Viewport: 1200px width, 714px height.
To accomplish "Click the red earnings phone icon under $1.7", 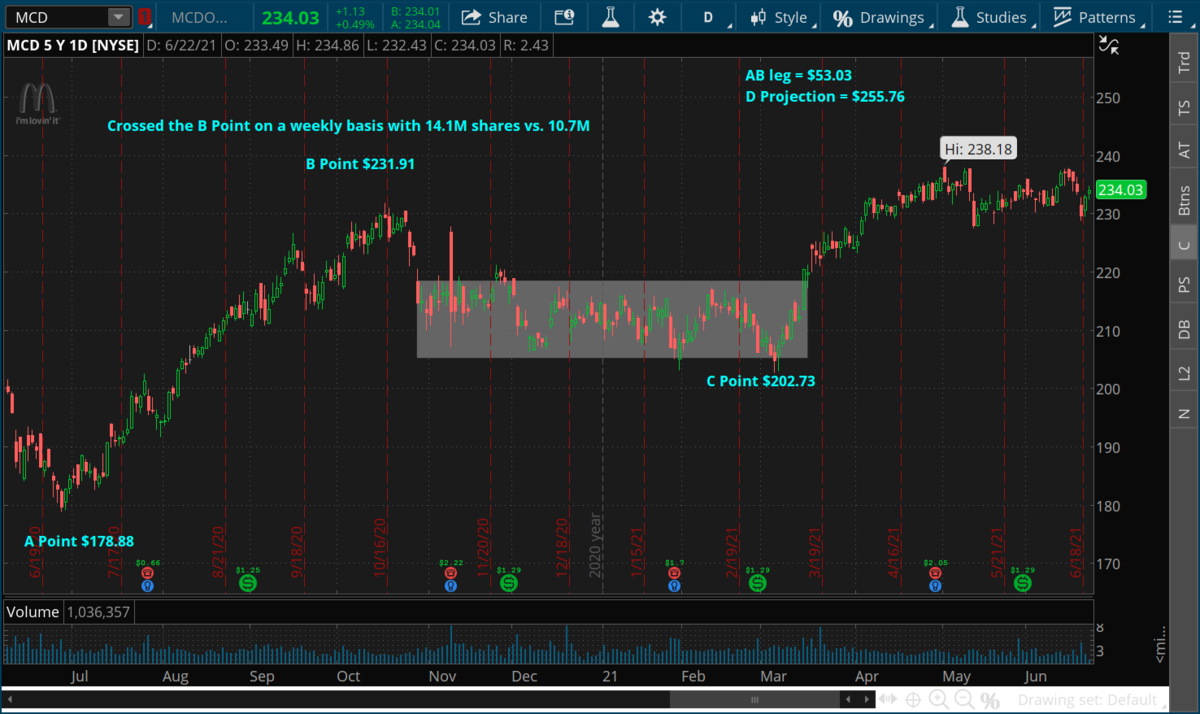I will (x=673, y=574).
